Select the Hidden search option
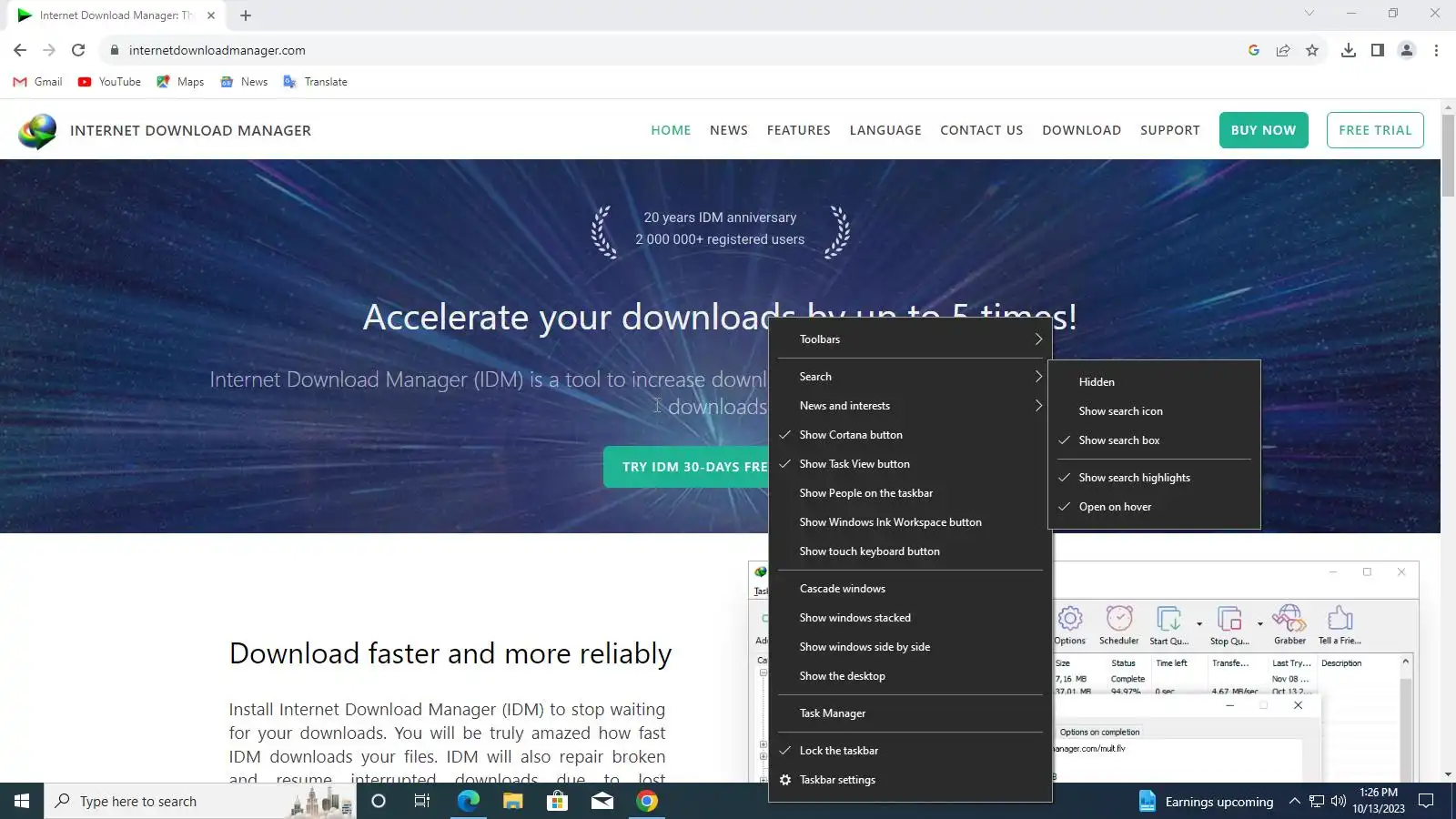Image resolution: width=1456 pixels, height=819 pixels. tap(1154, 382)
